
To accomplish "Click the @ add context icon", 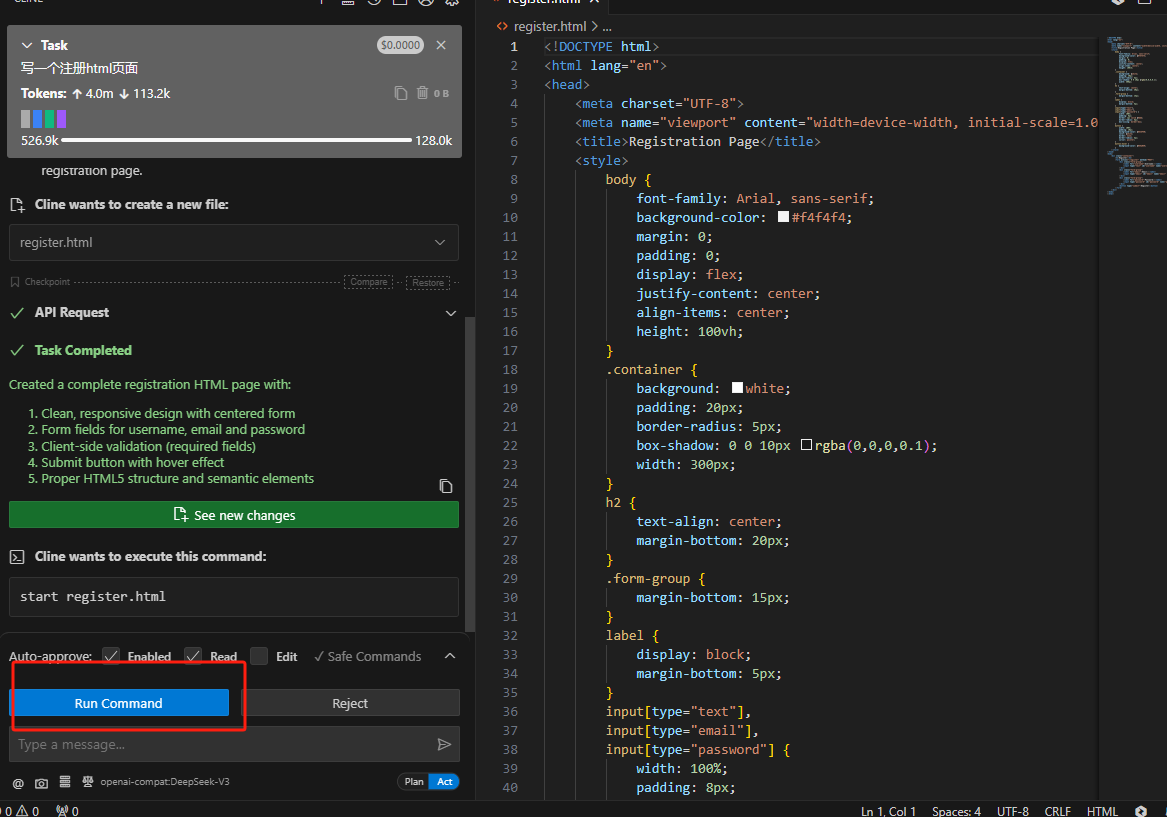I will pyautogui.click(x=18, y=783).
